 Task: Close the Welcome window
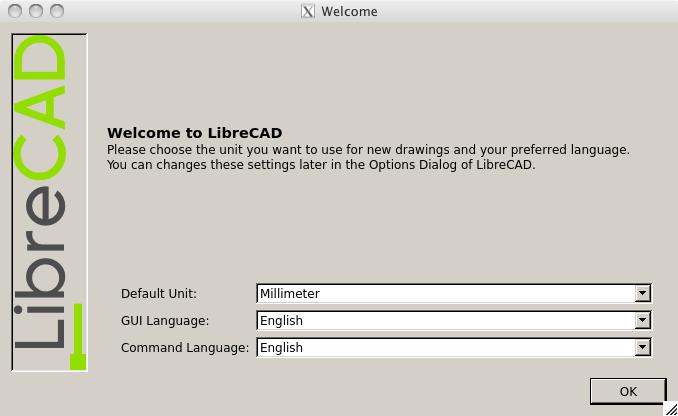(x=15, y=11)
